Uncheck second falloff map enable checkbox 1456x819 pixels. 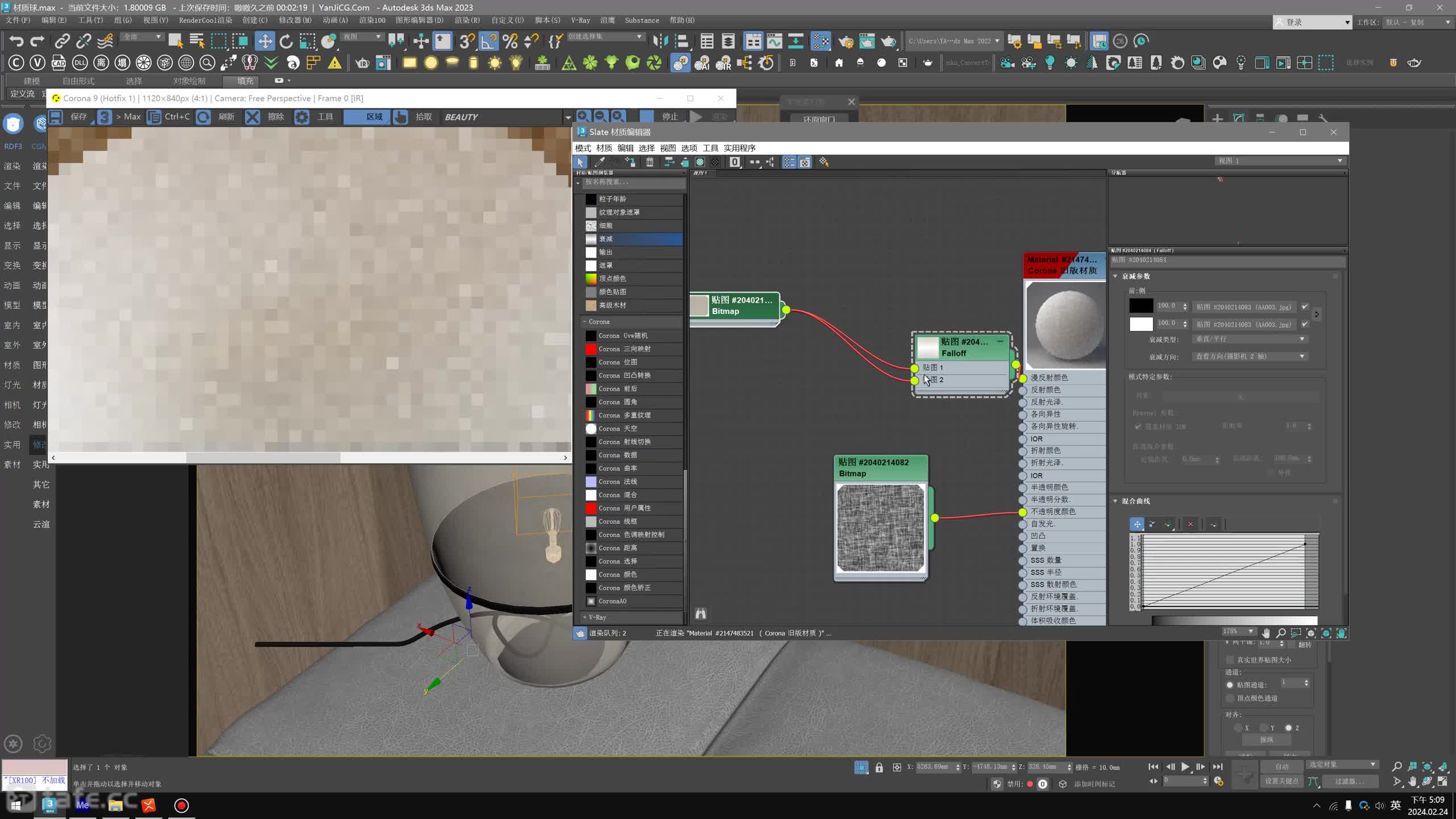tap(1305, 324)
